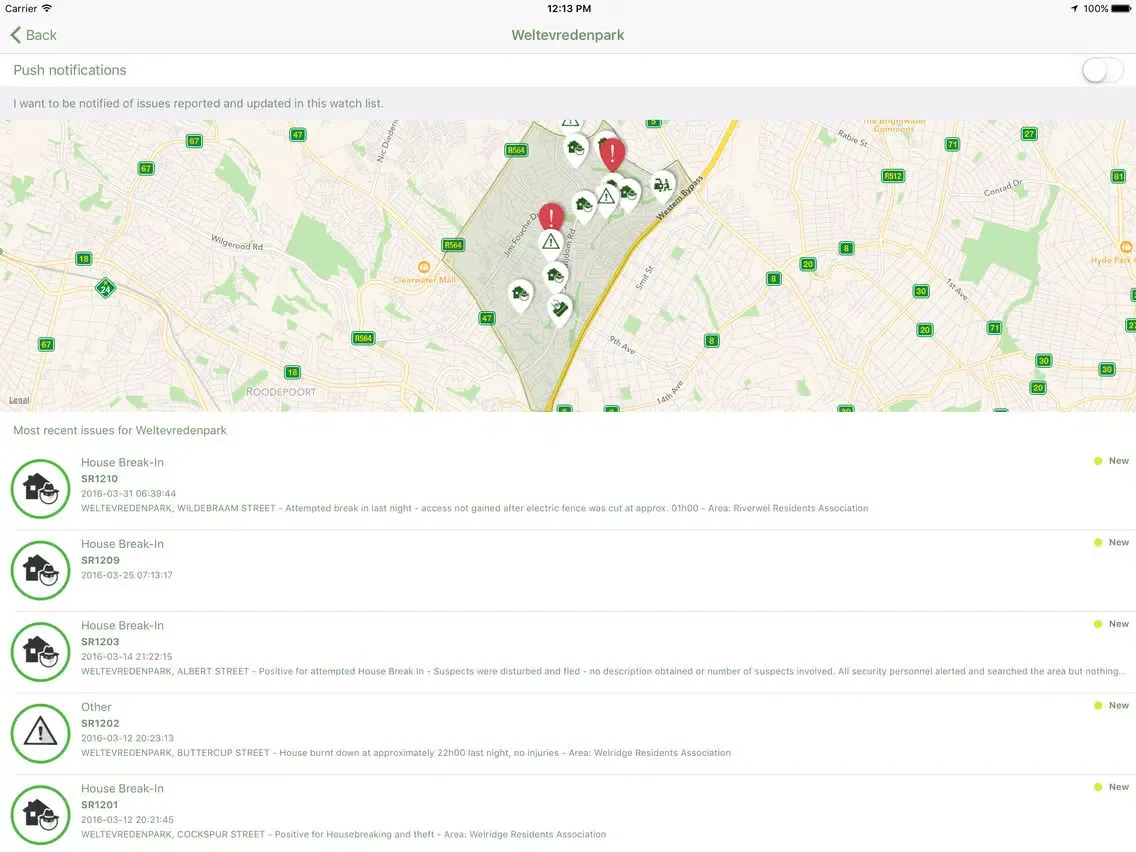This screenshot has height=852, width=1136.
Task: Tap the New status on row SR1201
Action: coord(1112,787)
